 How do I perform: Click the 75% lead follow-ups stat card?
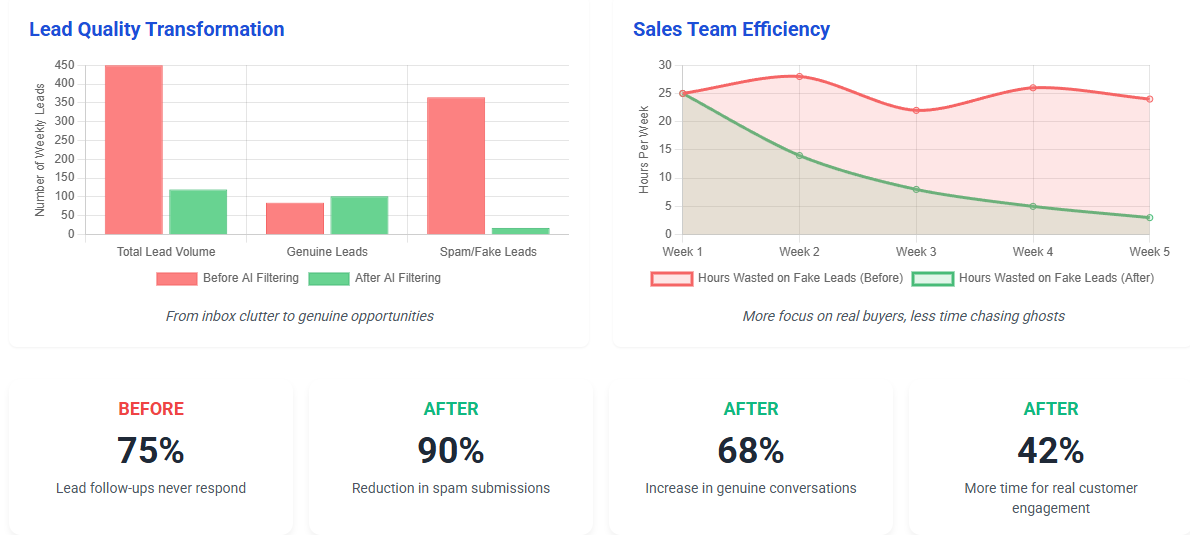(x=151, y=457)
